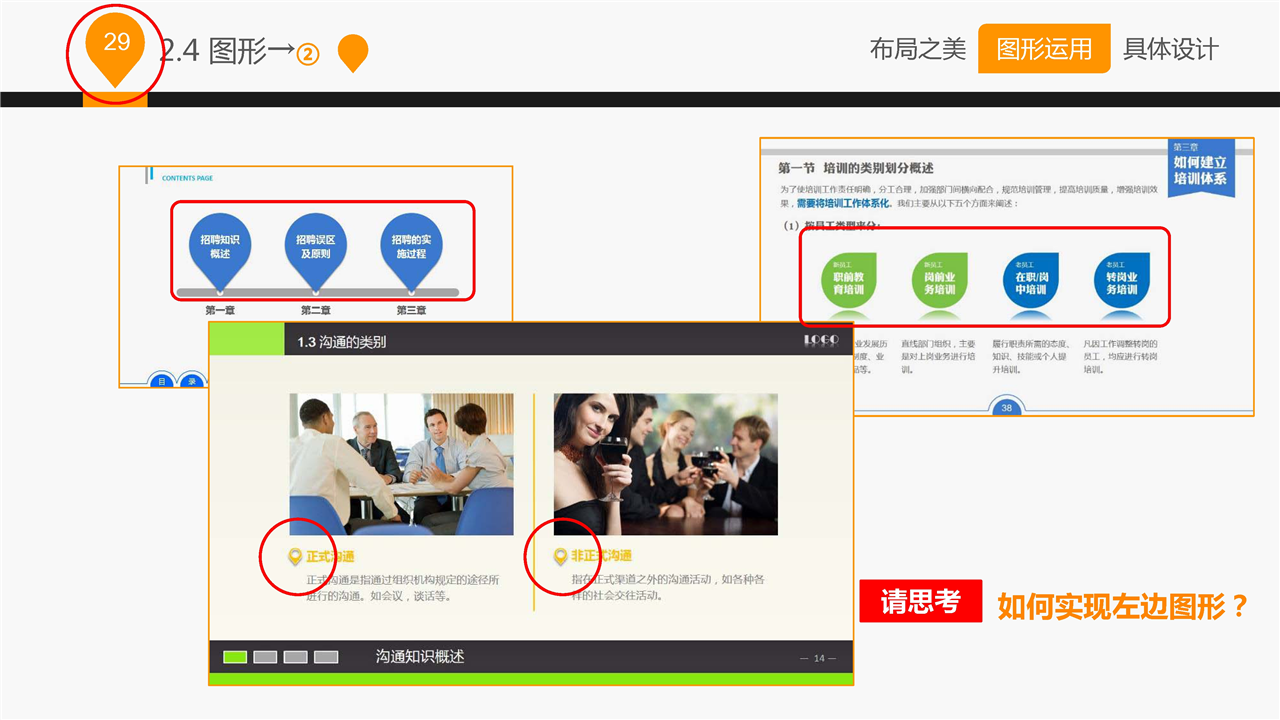1280x720 pixels.
Task: Switch to the 布局之美 tab
Action: (917, 49)
